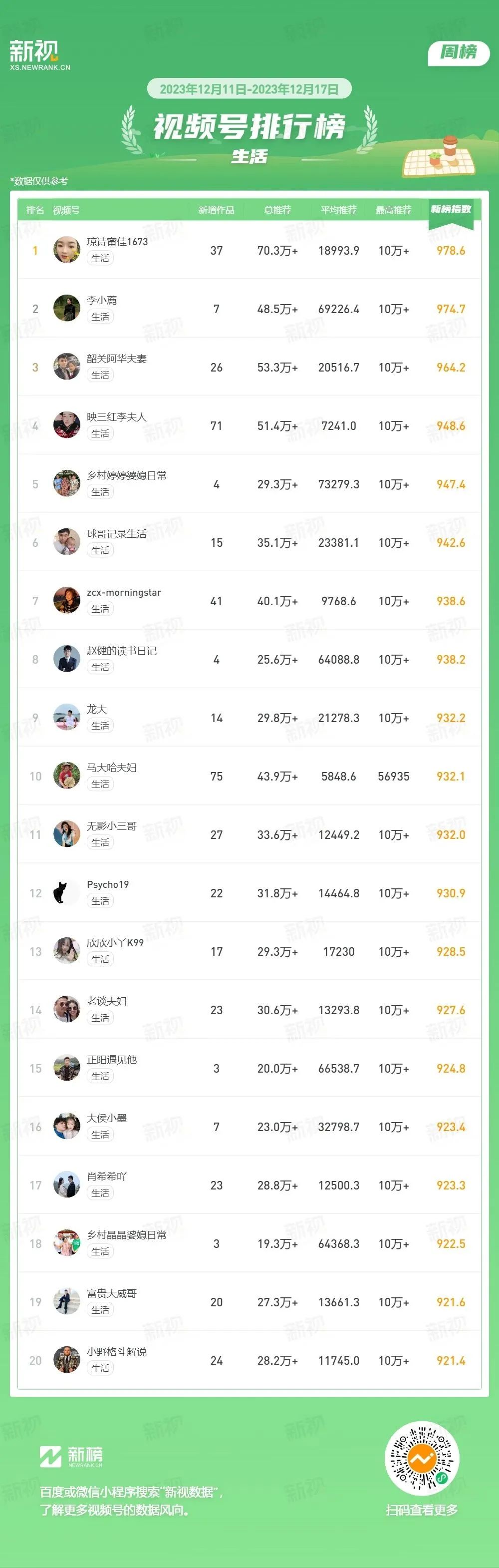Click the QR code at the bottom

pos(422,1458)
